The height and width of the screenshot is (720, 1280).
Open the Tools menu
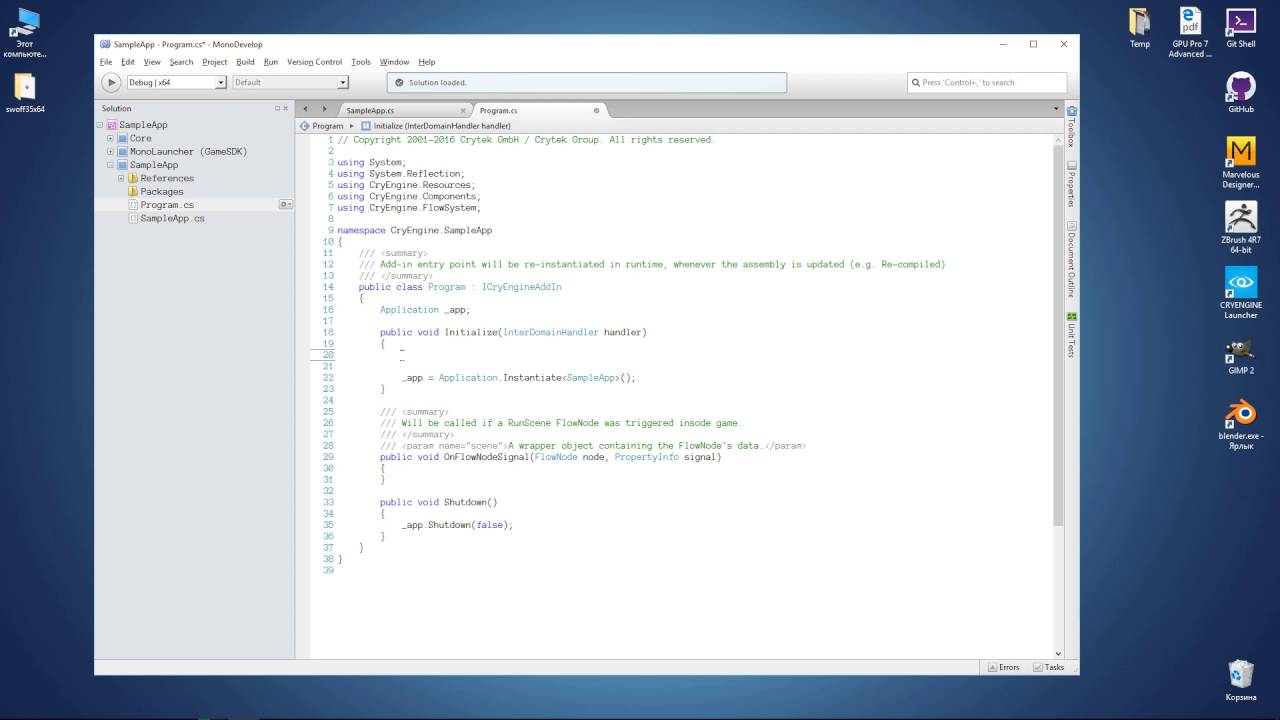click(x=361, y=62)
